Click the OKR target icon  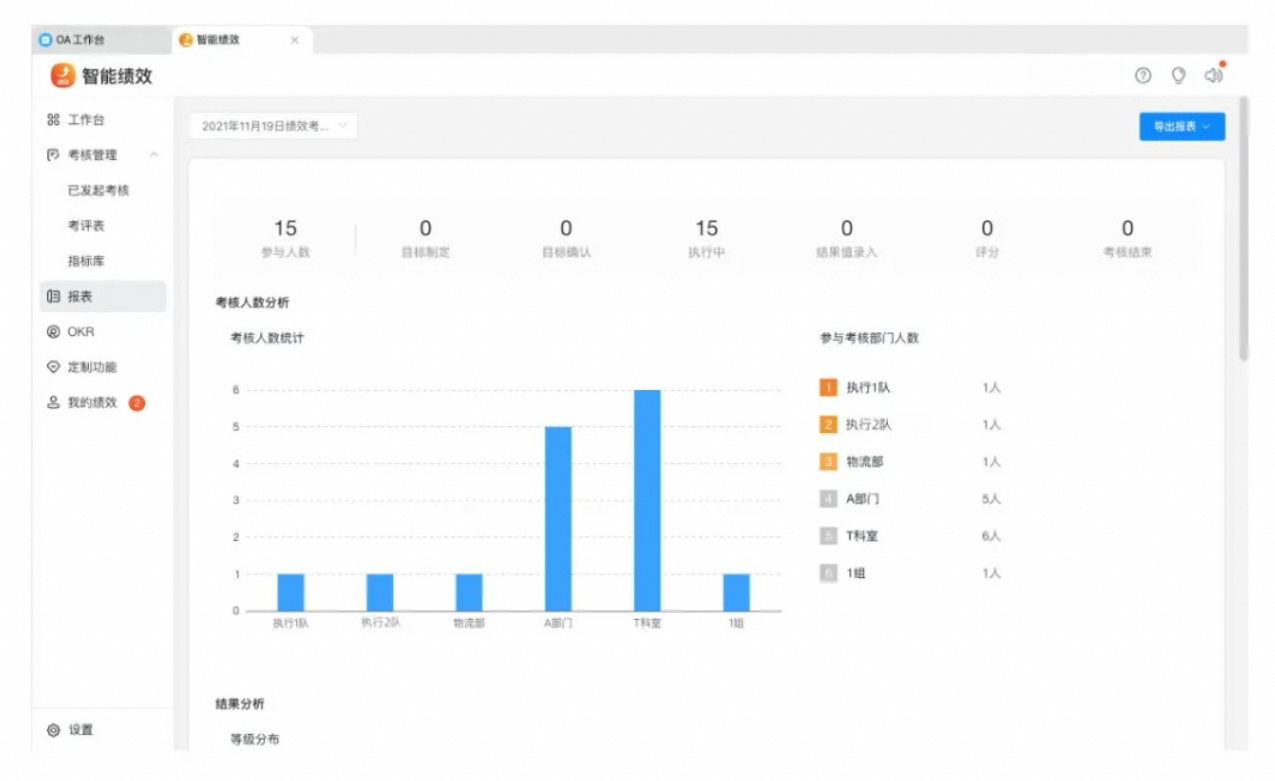pos(54,332)
